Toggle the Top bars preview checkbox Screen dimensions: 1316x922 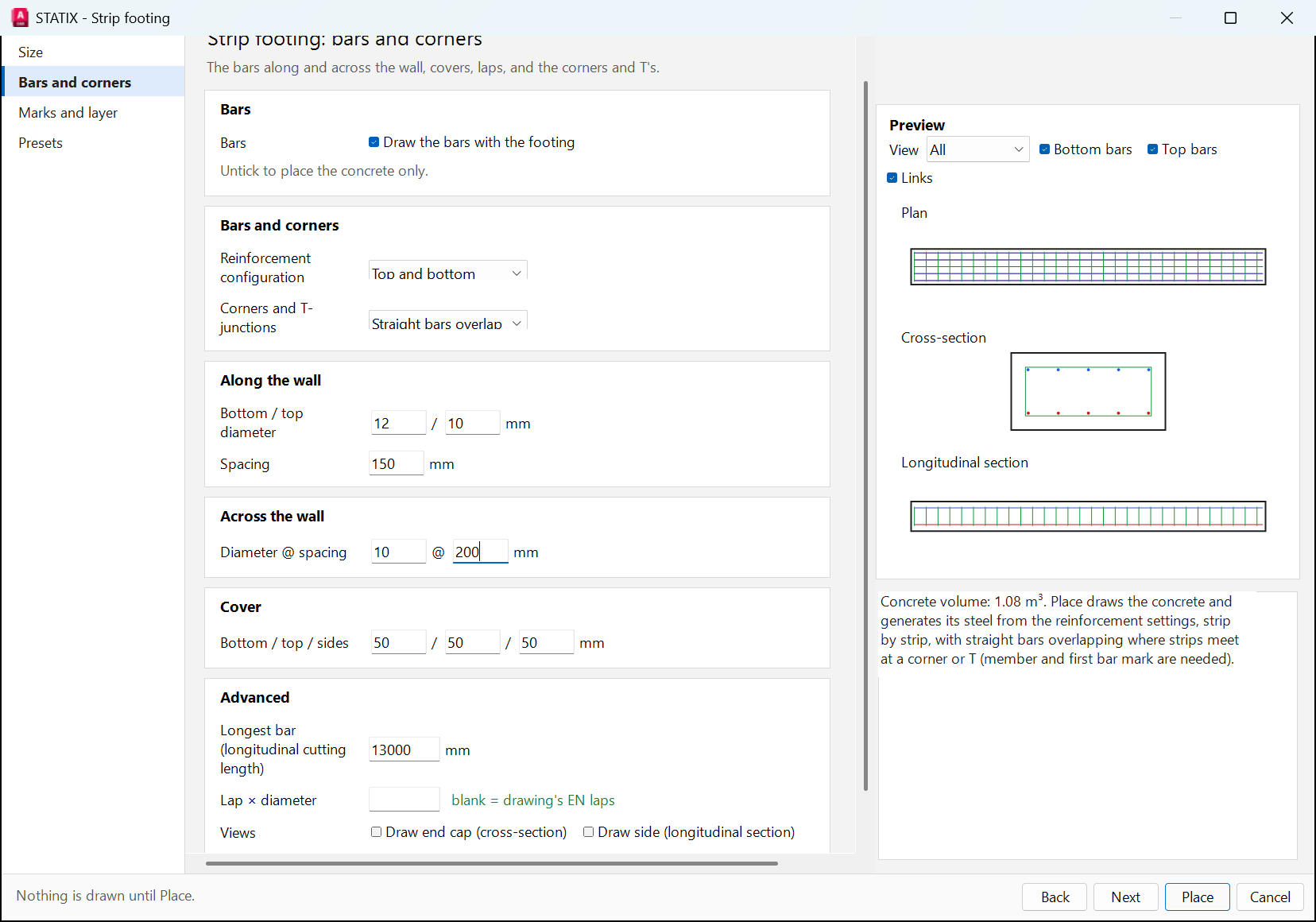pos(1182,149)
